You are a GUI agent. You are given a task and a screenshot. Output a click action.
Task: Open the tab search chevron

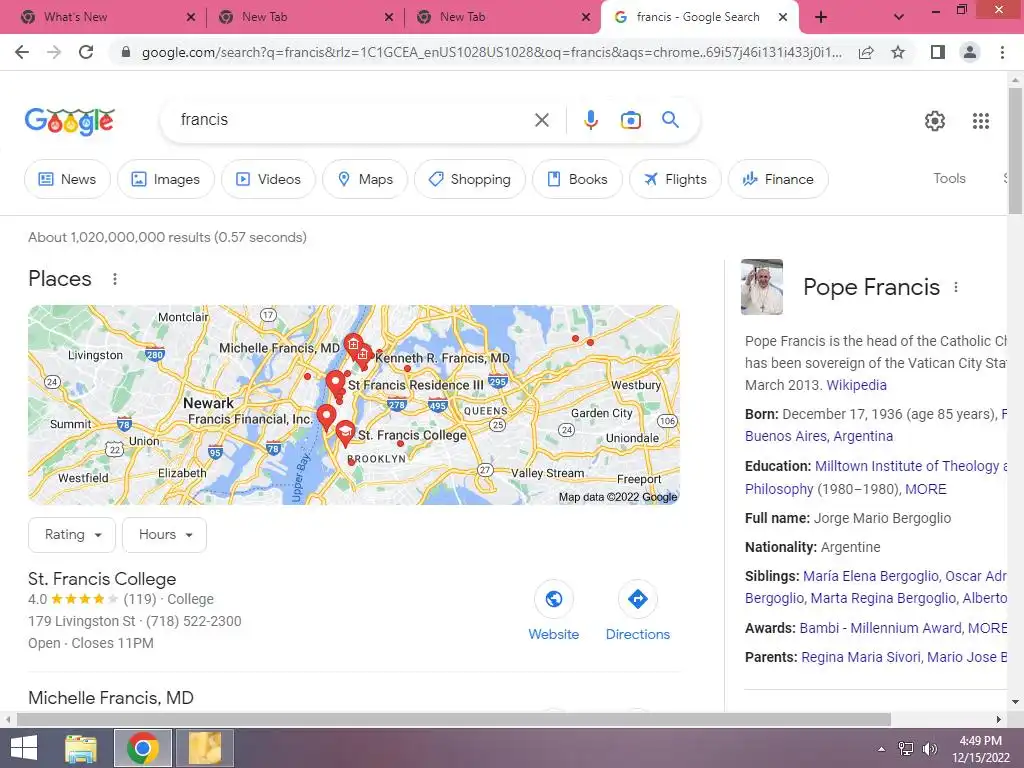(x=899, y=18)
